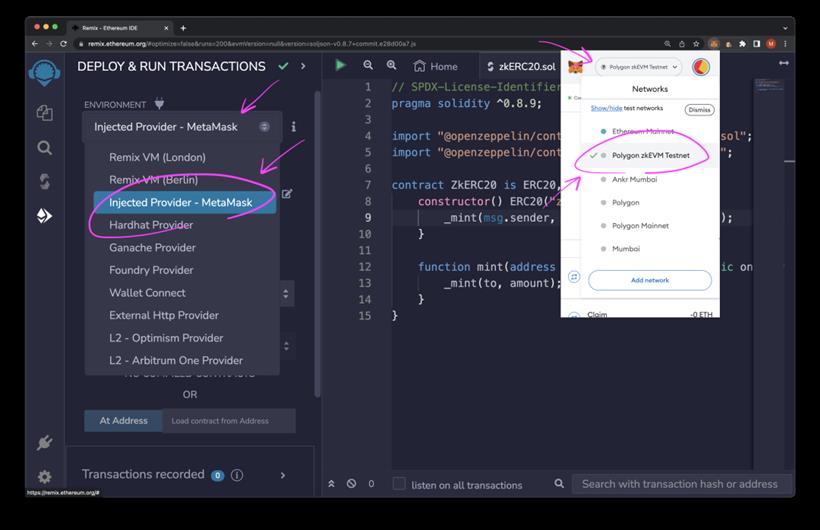This screenshot has height=530, width=820.
Task: Zoom out the editor font
Action: [x=368, y=65]
